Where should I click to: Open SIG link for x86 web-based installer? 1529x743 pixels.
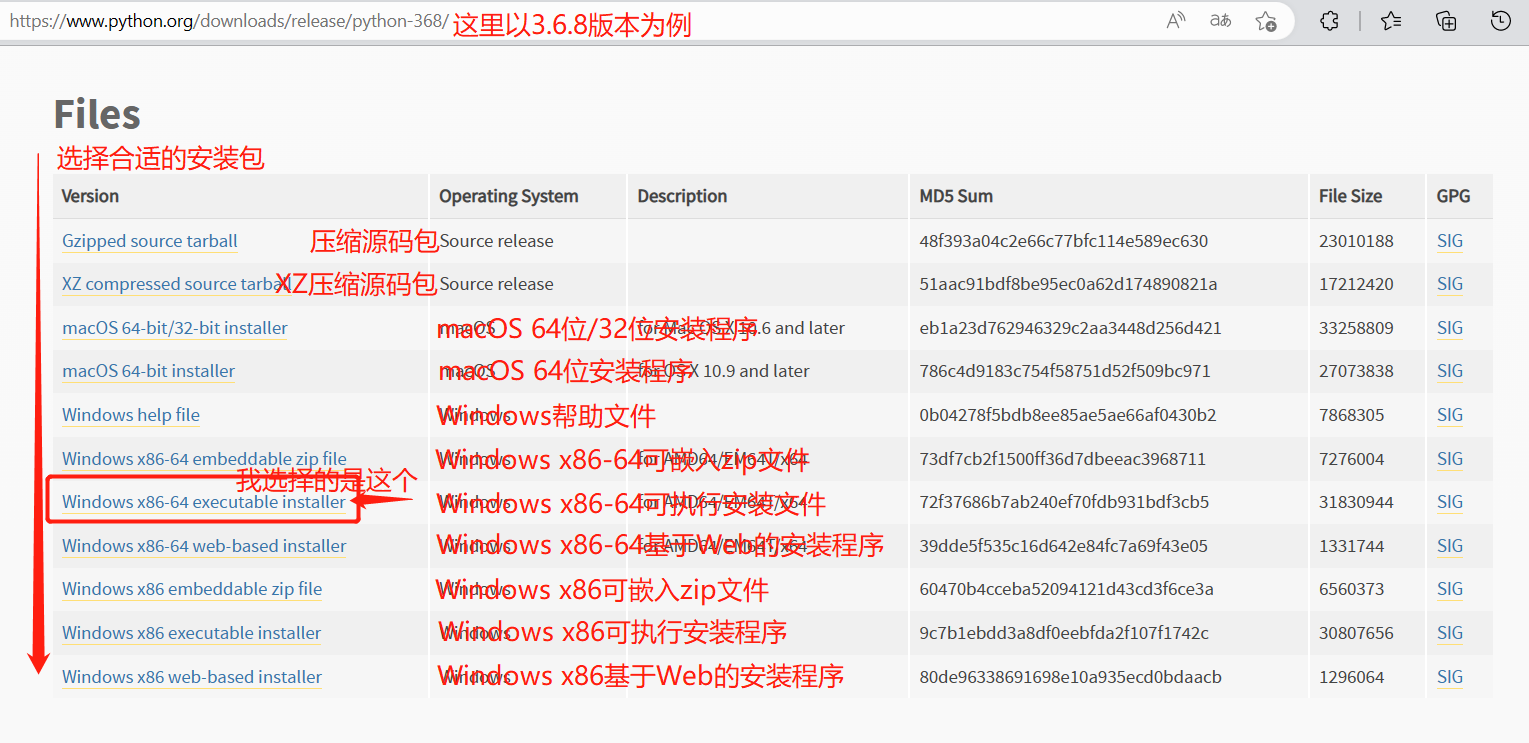(x=1450, y=677)
